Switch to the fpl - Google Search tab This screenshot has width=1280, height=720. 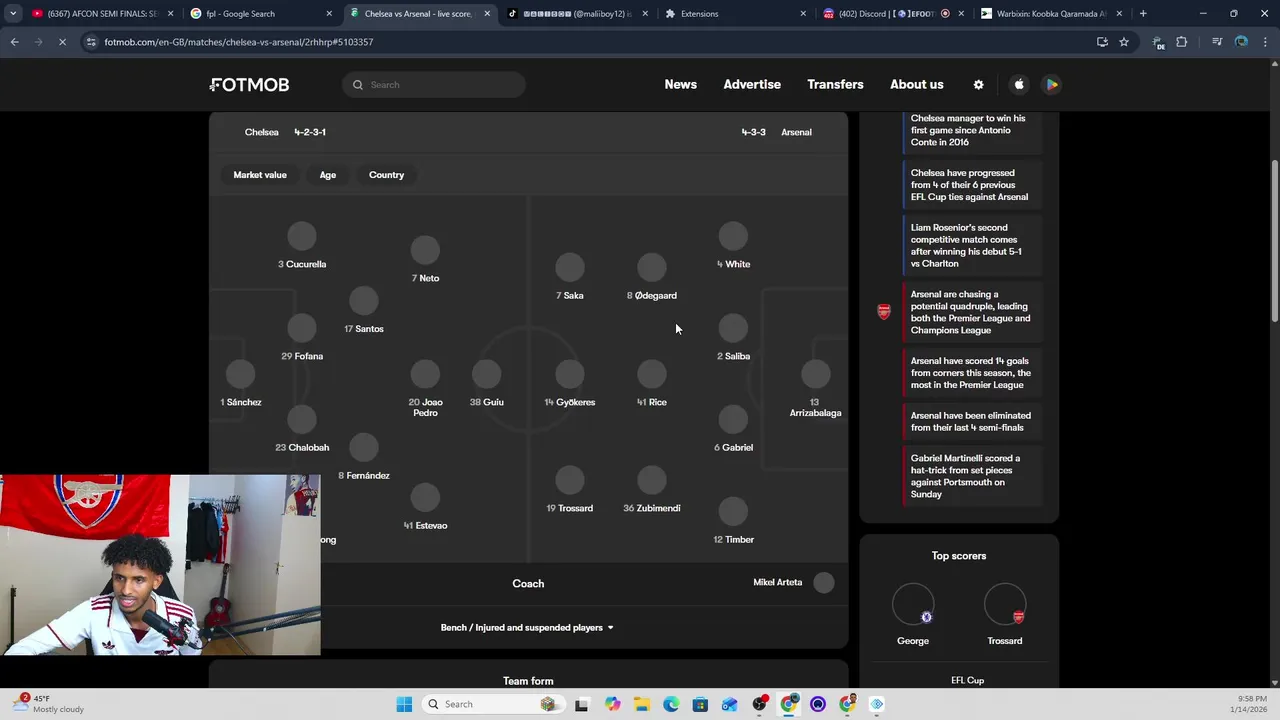[262, 14]
